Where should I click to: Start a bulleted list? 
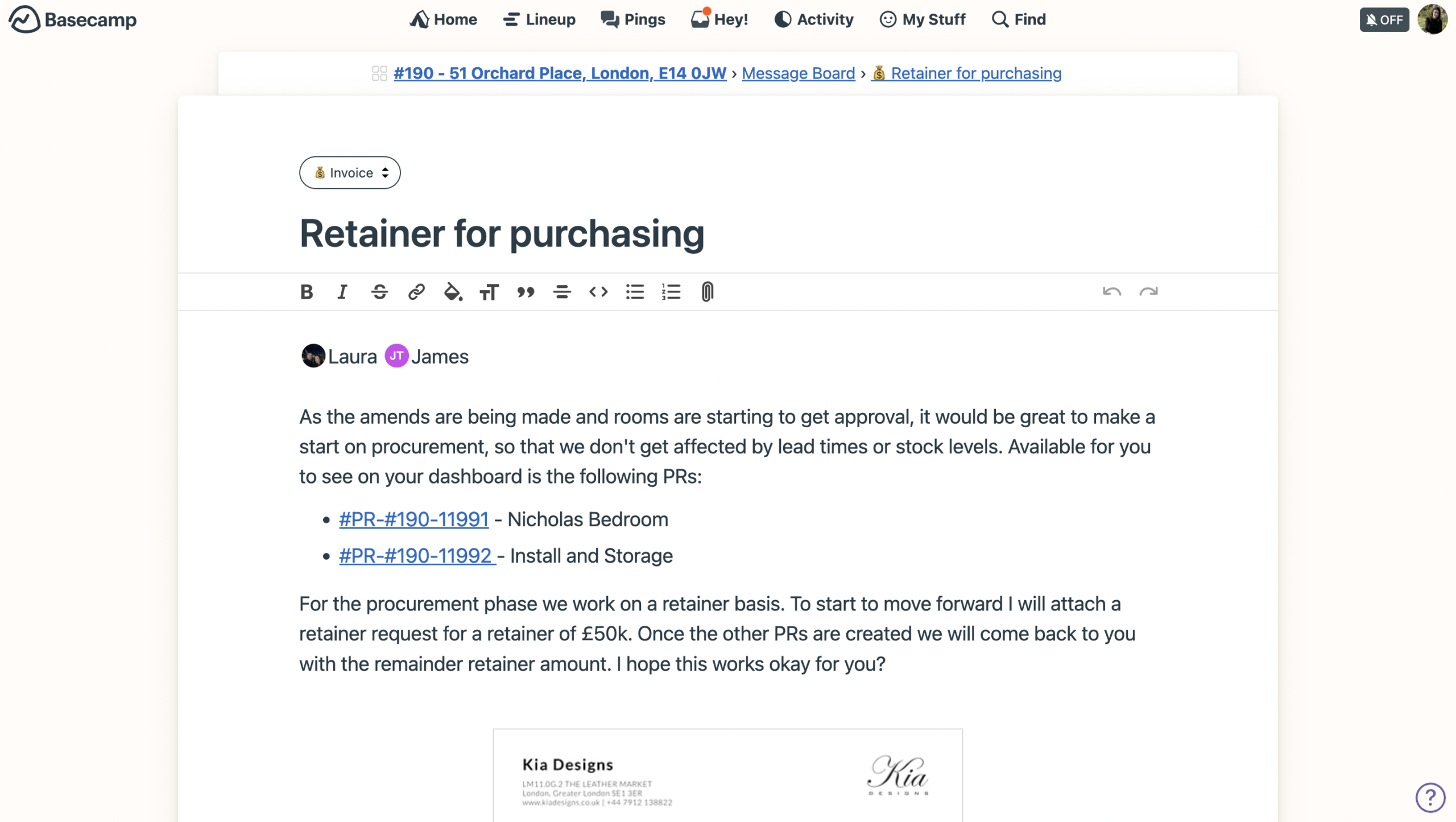click(x=635, y=292)
